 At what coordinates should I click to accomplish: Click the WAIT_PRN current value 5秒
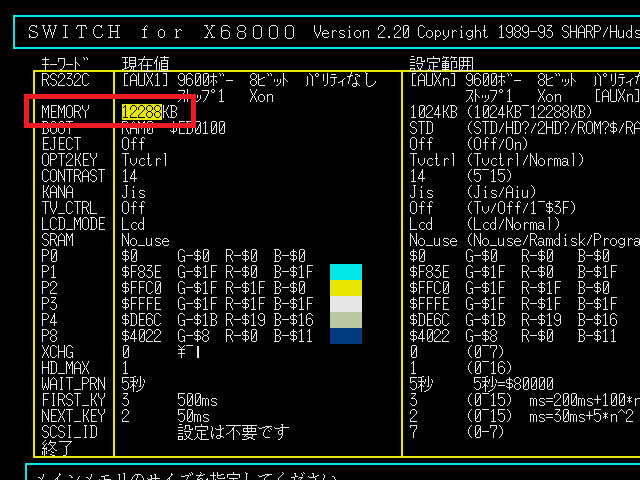click(133, 384)
